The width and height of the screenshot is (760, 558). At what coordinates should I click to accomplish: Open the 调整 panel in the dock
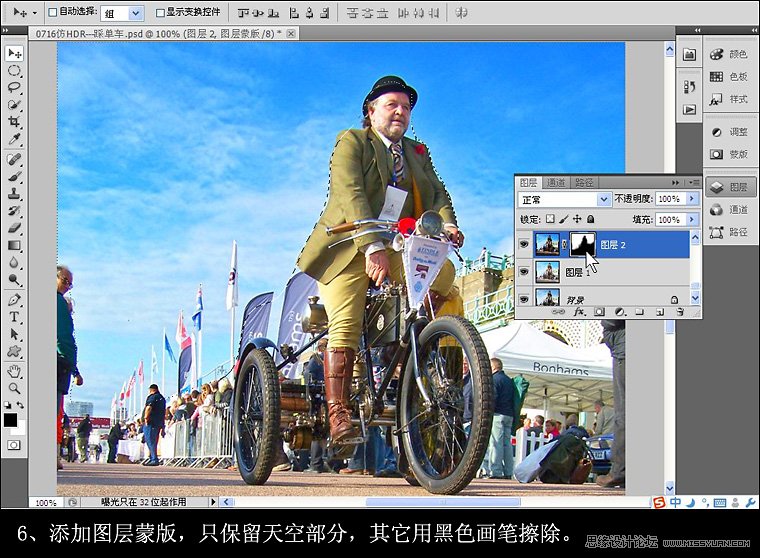[x=729, y=132]
